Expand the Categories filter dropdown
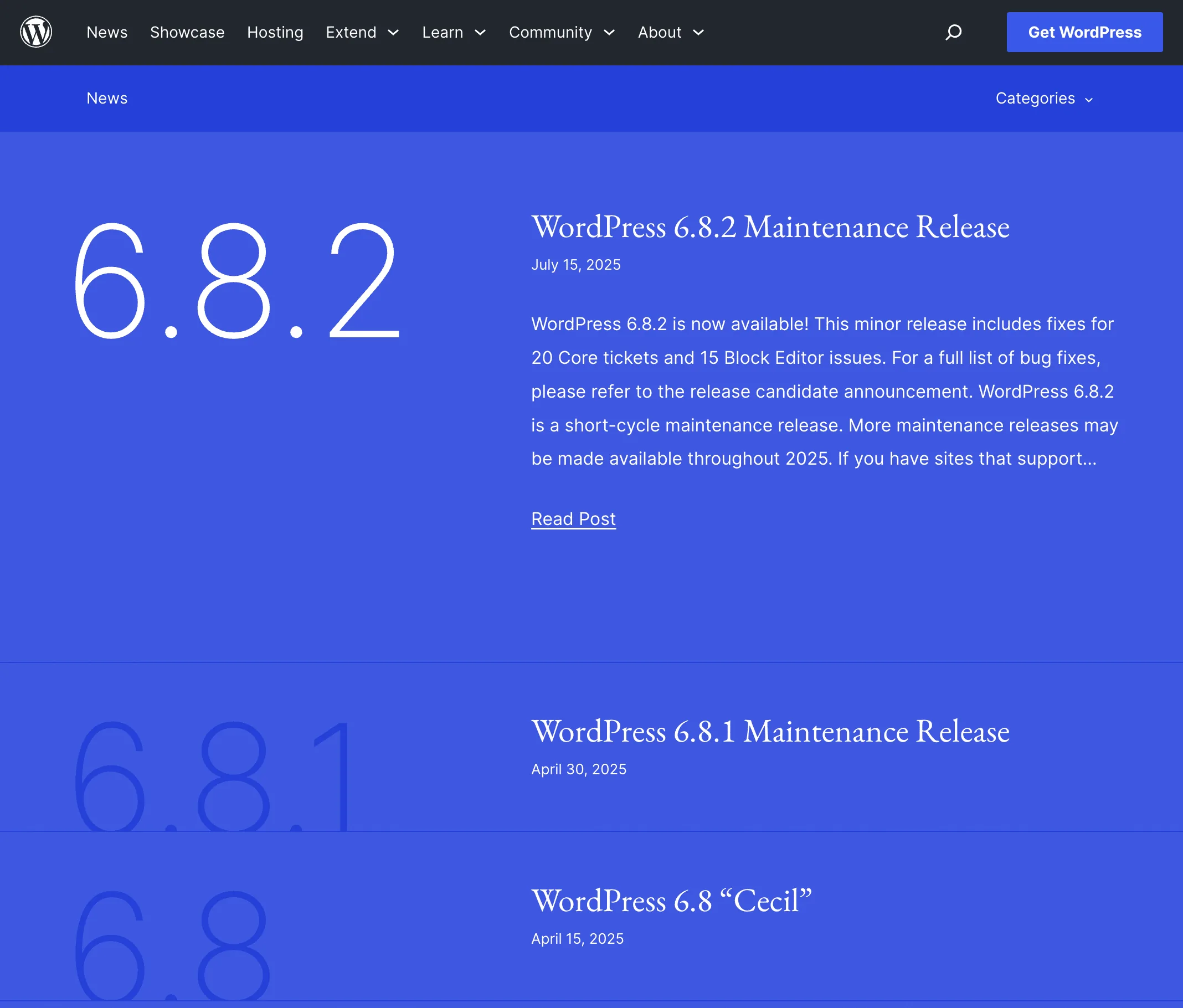 1043,98
